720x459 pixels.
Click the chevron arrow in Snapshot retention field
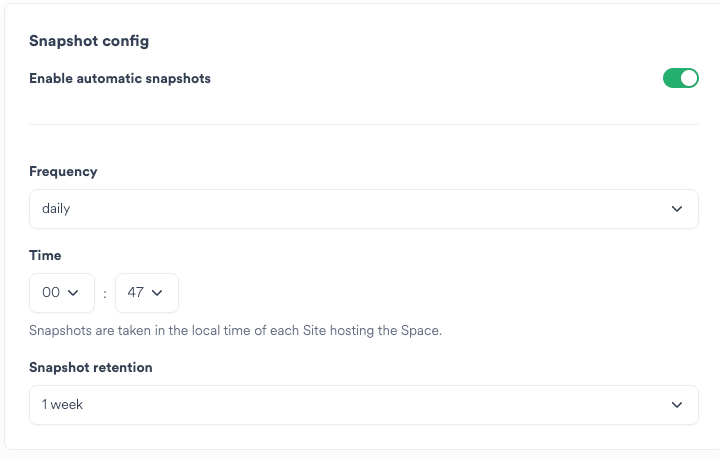click(x=678, y=405)
